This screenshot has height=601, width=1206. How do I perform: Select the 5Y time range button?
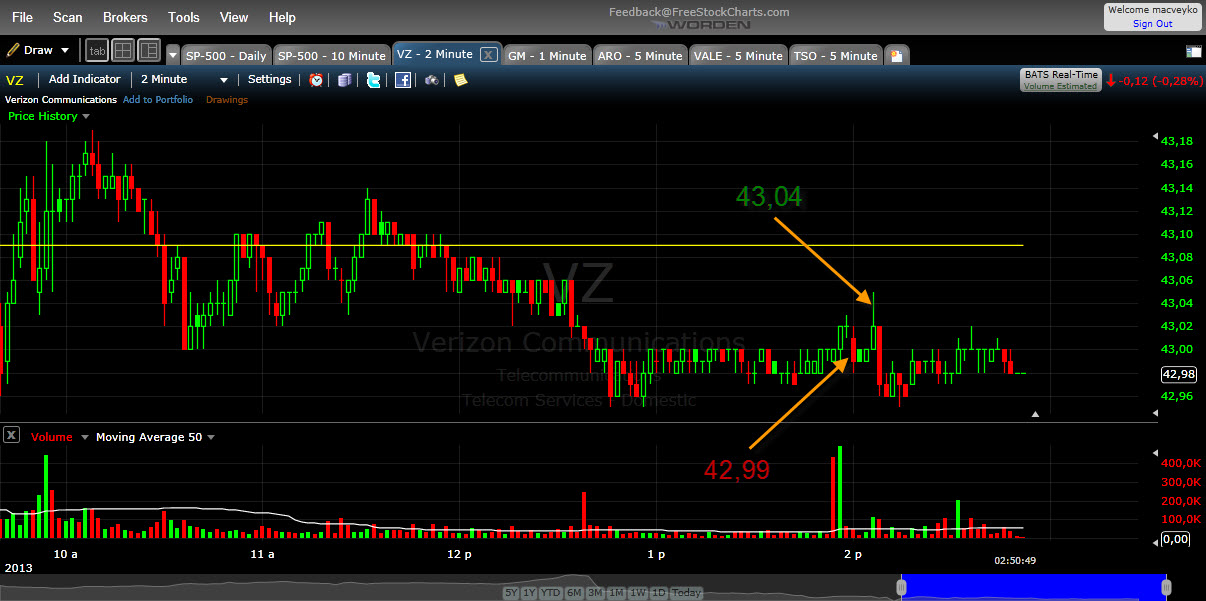pyautogui.click(x=511, y=593)
